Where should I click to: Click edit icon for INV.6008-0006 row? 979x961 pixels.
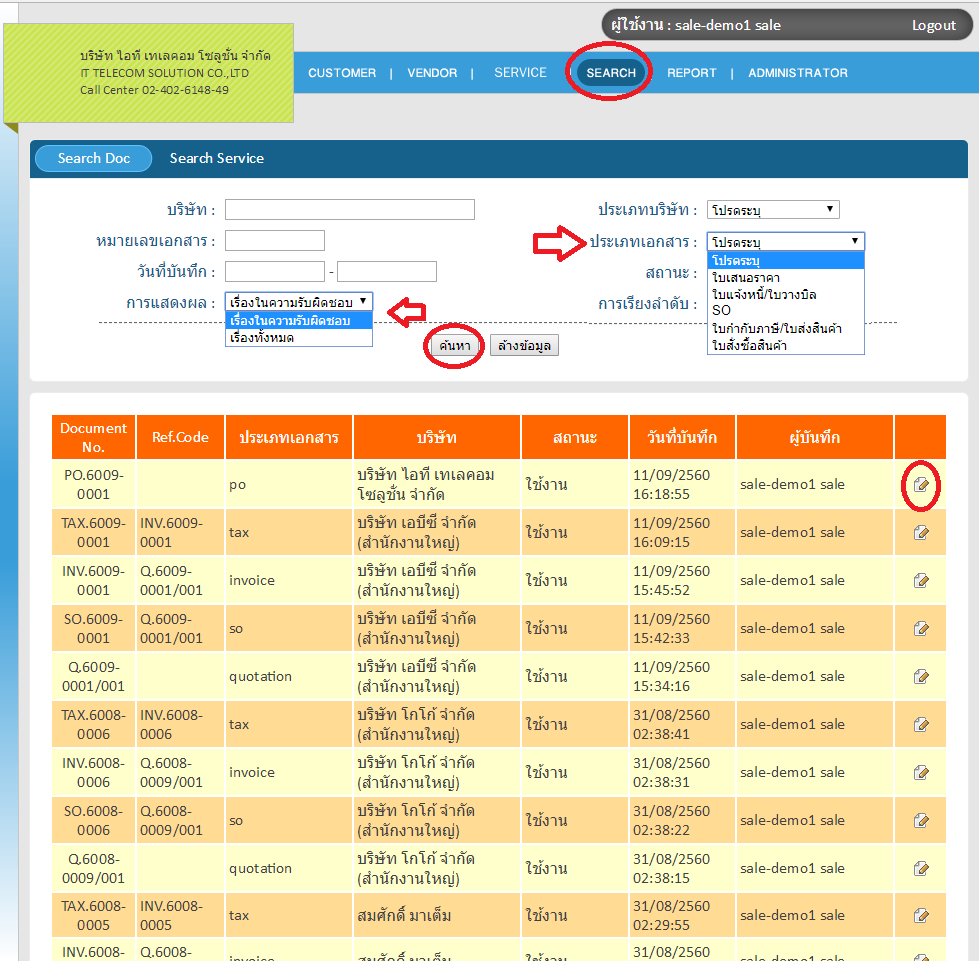(x=921, y=772)
